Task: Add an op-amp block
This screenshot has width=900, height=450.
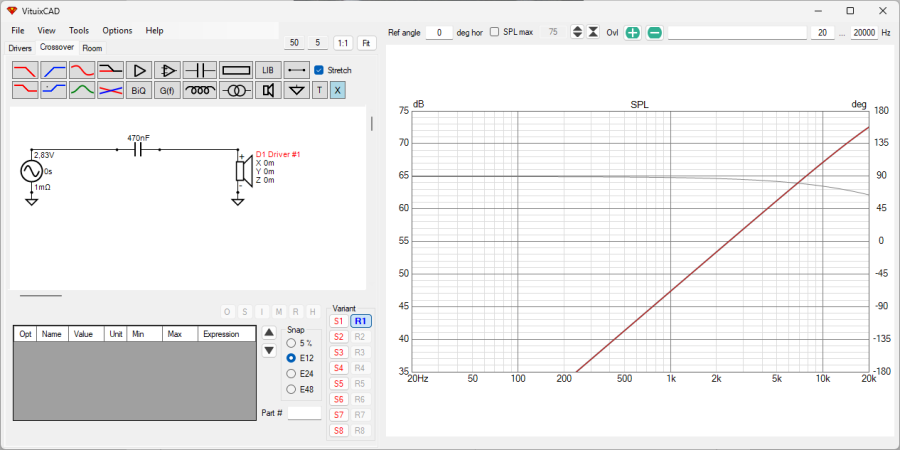Action: pyautogui.click(x=168, y=71)
